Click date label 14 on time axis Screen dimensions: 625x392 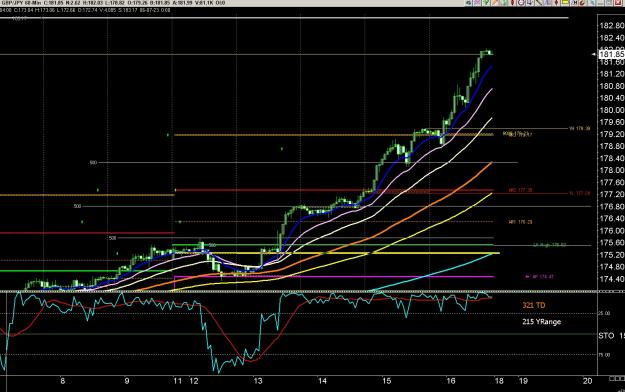(x=322, y=381)
